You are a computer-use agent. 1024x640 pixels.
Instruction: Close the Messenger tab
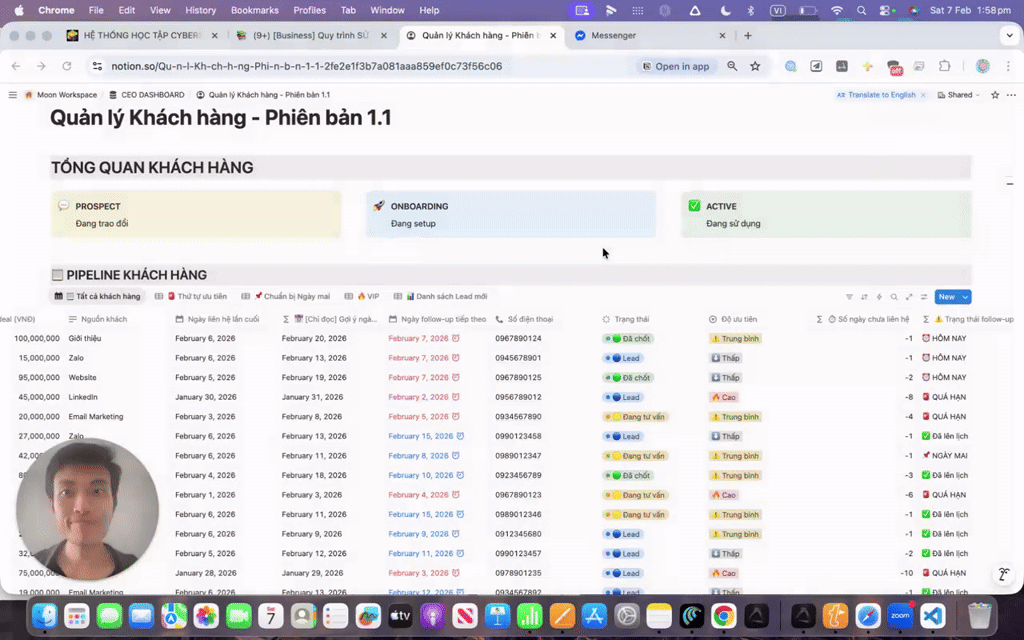(x=722, y=35)
